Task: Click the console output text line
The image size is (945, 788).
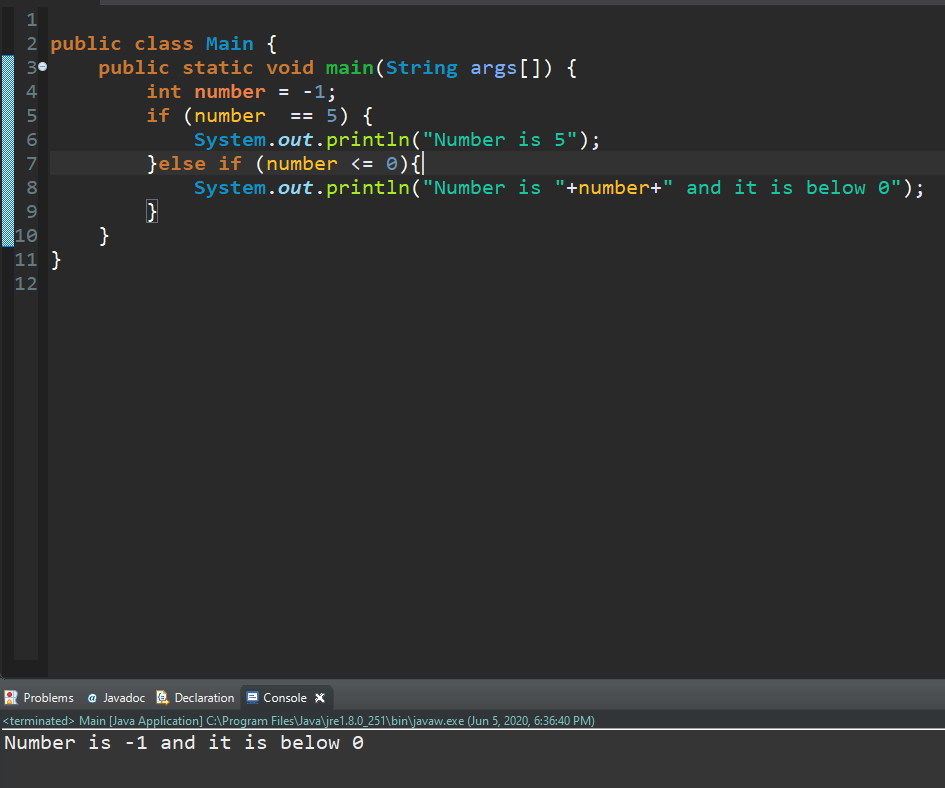Action: coord(184,743)
